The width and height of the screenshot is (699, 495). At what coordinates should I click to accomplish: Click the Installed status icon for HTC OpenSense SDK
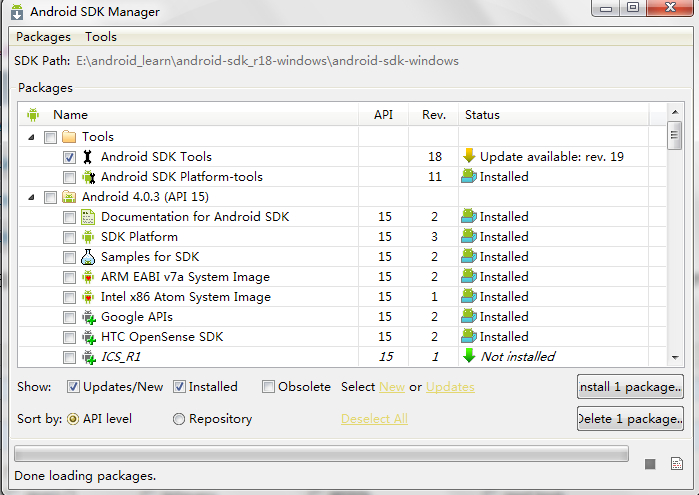point(469,336)
